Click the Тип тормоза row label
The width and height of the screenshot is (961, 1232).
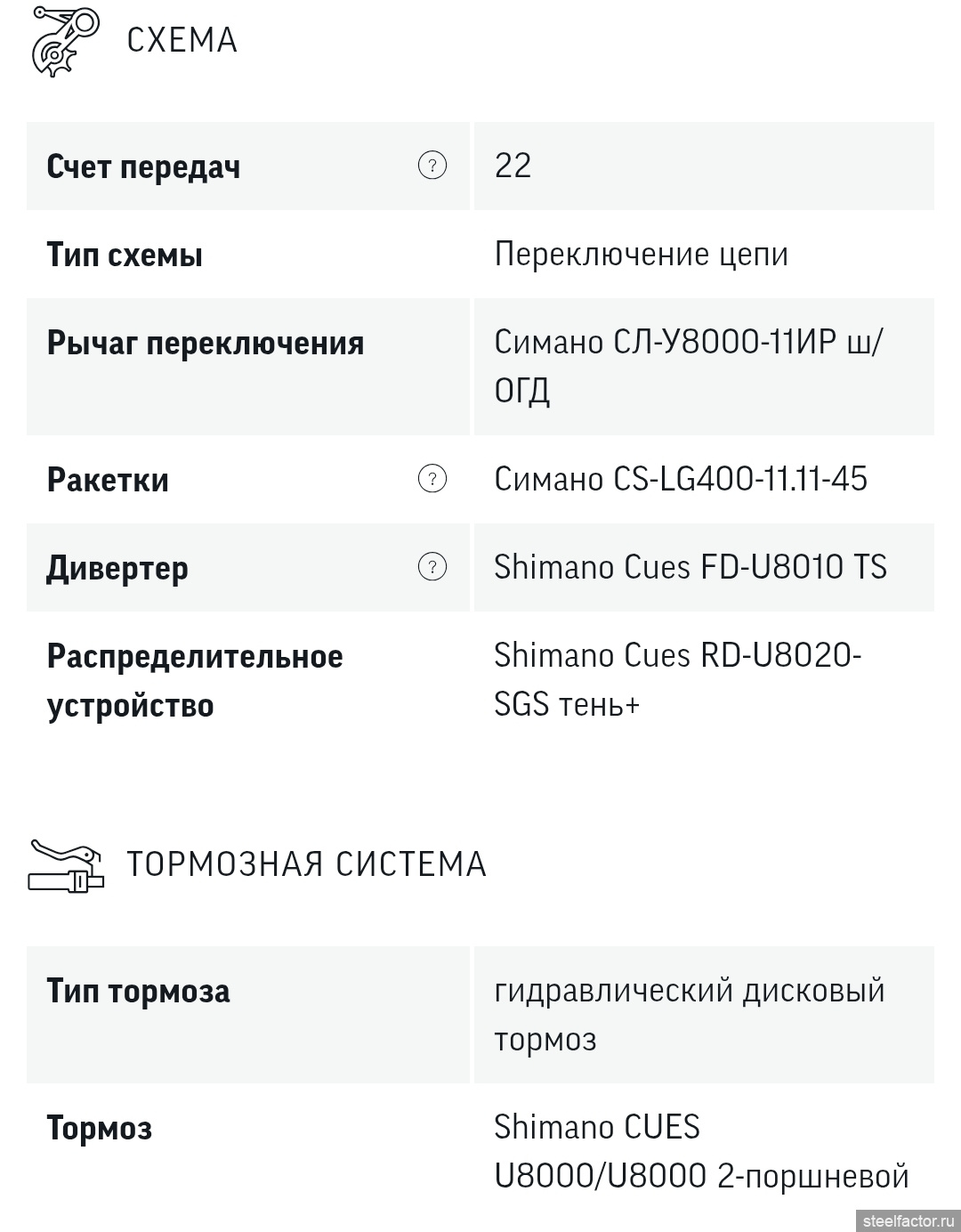(138, 991)
